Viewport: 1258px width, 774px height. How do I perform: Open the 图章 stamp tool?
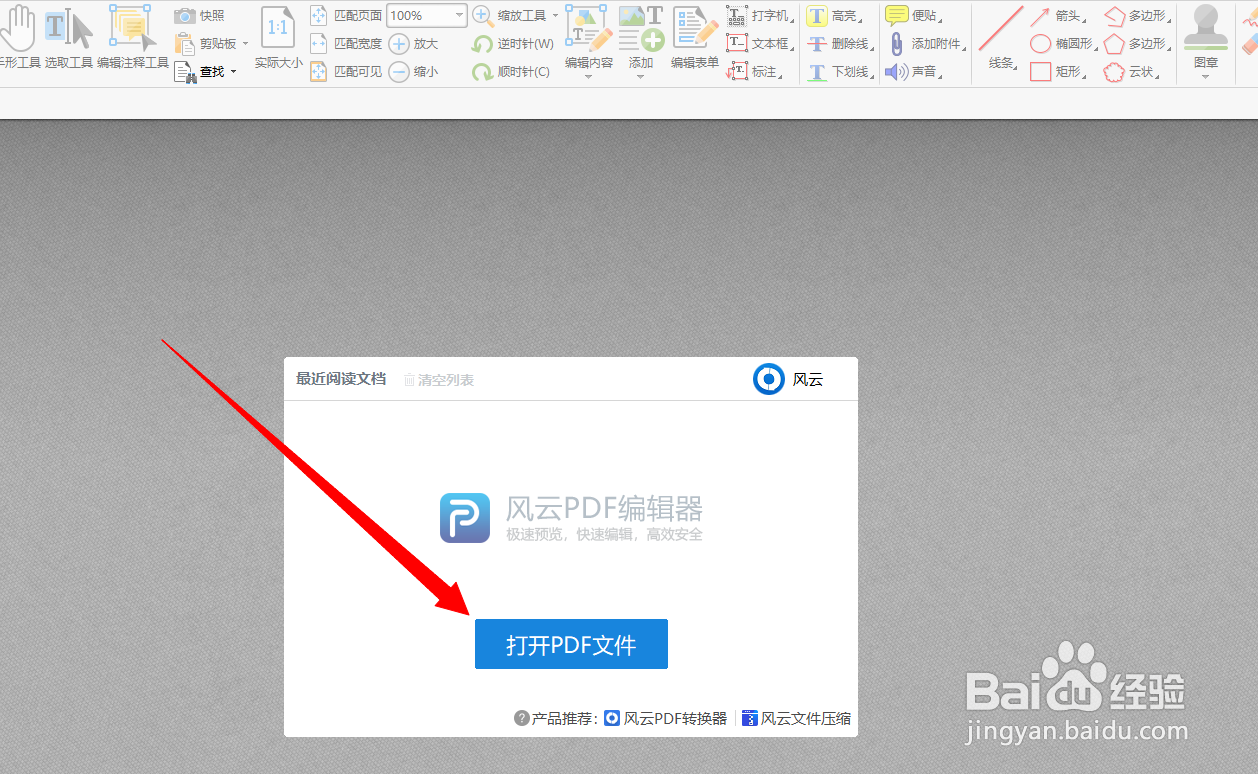pyautogui.click(x=1206, y=36)
